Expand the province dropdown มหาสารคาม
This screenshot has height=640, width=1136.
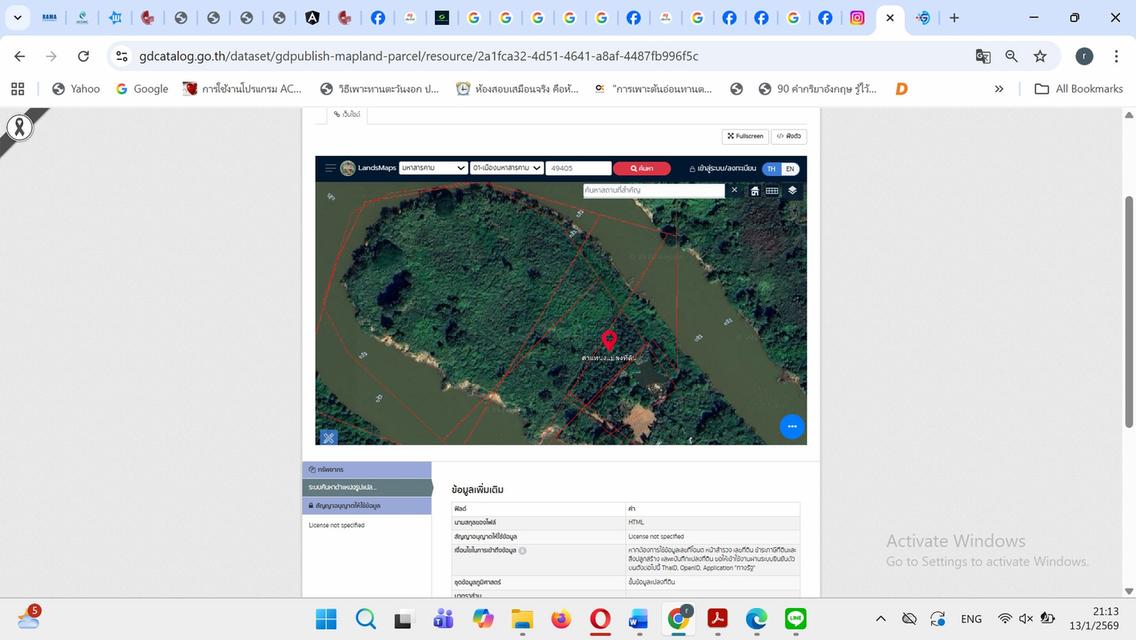[432, 168]
